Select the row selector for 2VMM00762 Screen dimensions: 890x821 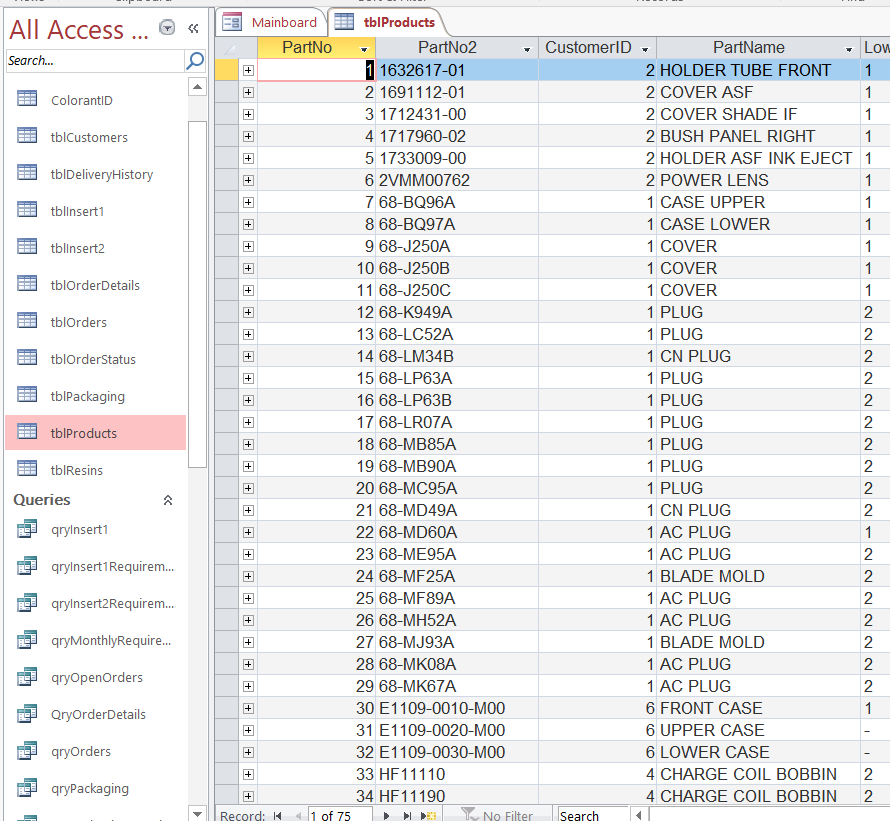coord(226,180)
